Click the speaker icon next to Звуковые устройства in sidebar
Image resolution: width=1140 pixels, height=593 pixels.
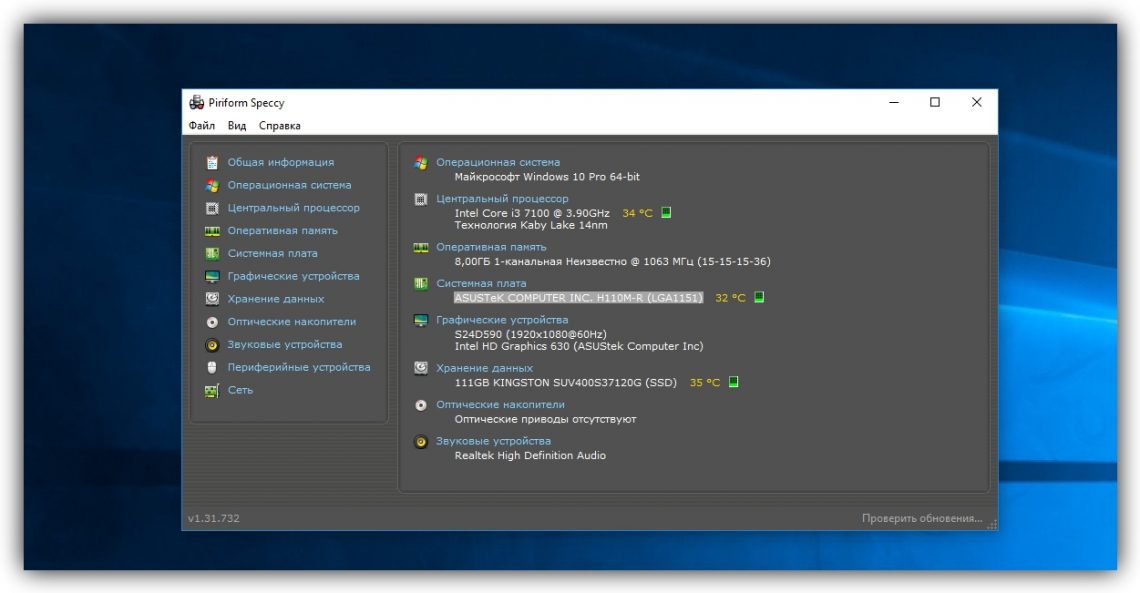[212, 345]
